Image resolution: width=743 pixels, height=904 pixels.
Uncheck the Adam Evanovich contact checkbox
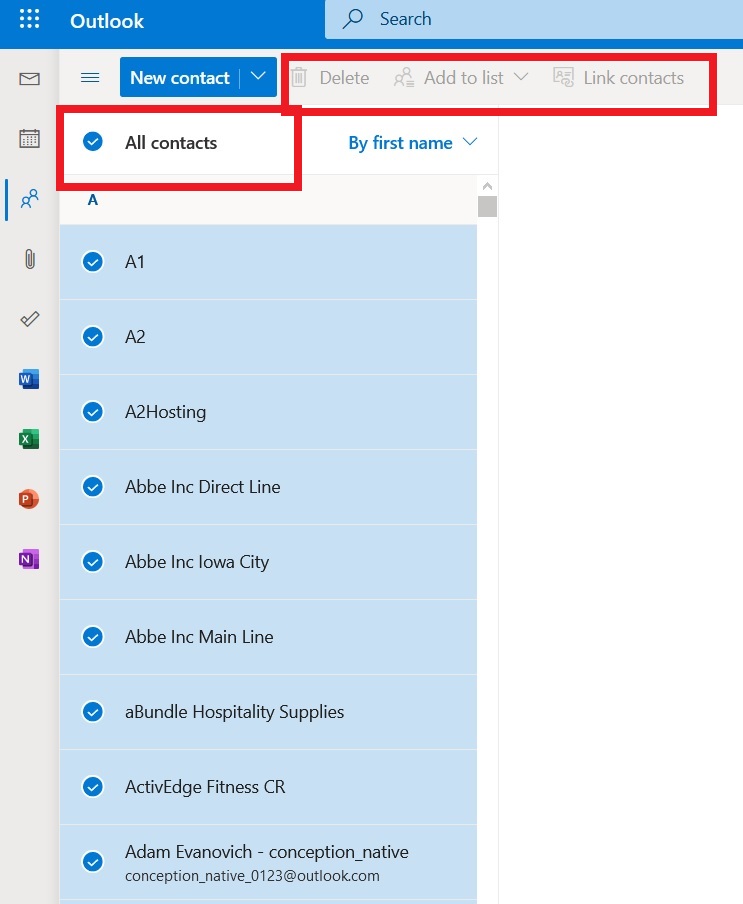[93, 861]
